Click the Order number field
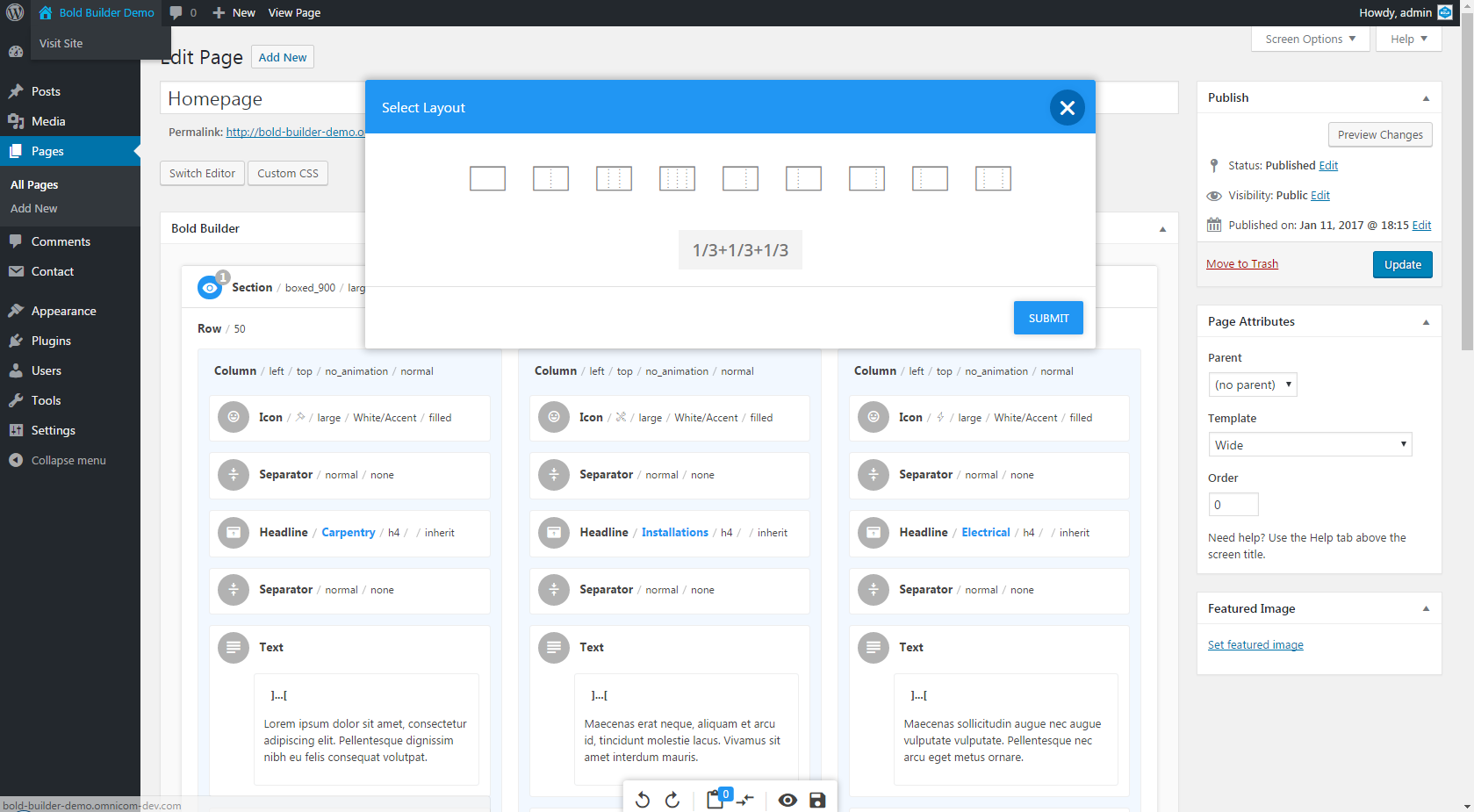 pos(1233,505)
